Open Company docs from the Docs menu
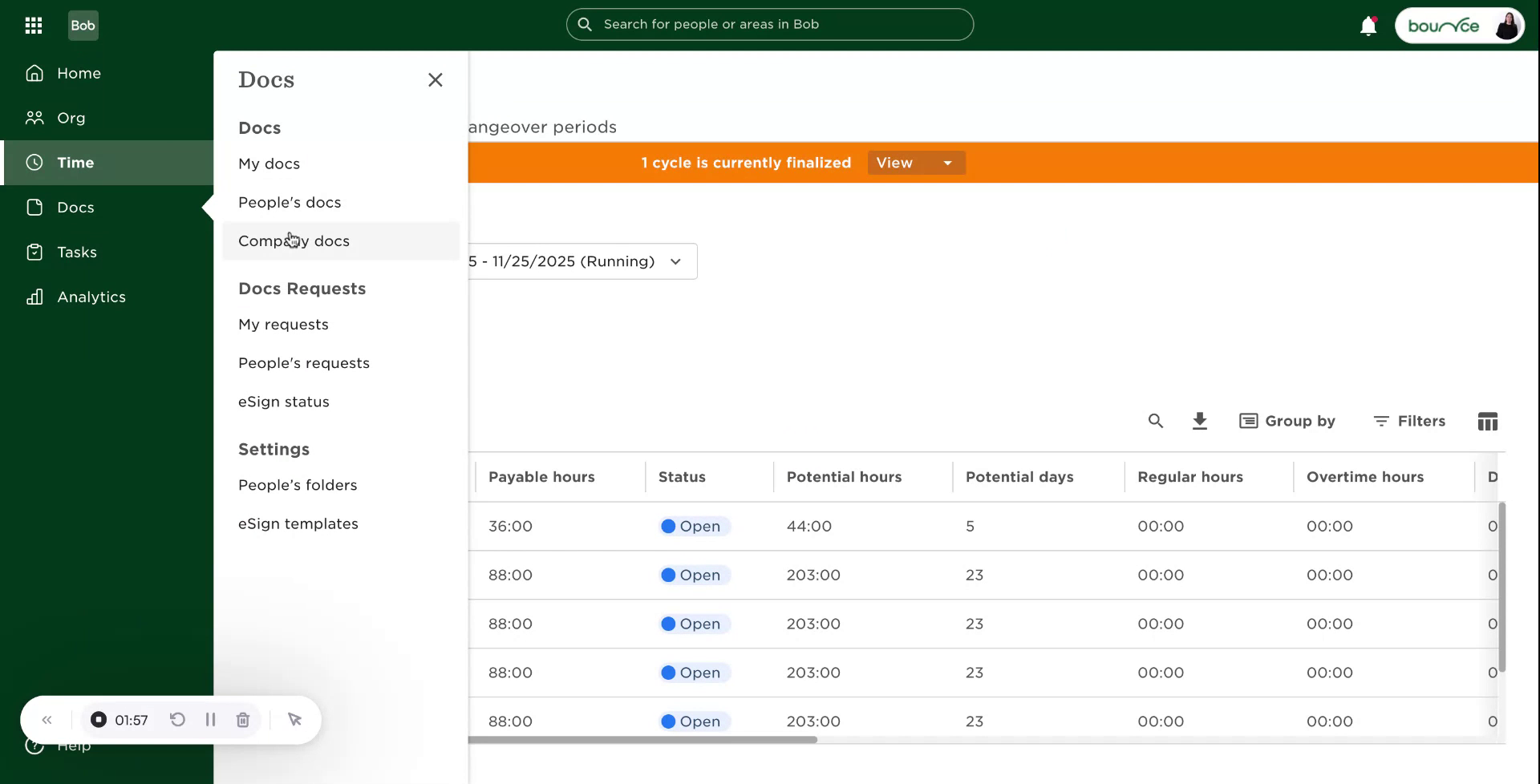 (x=294, y=241)
